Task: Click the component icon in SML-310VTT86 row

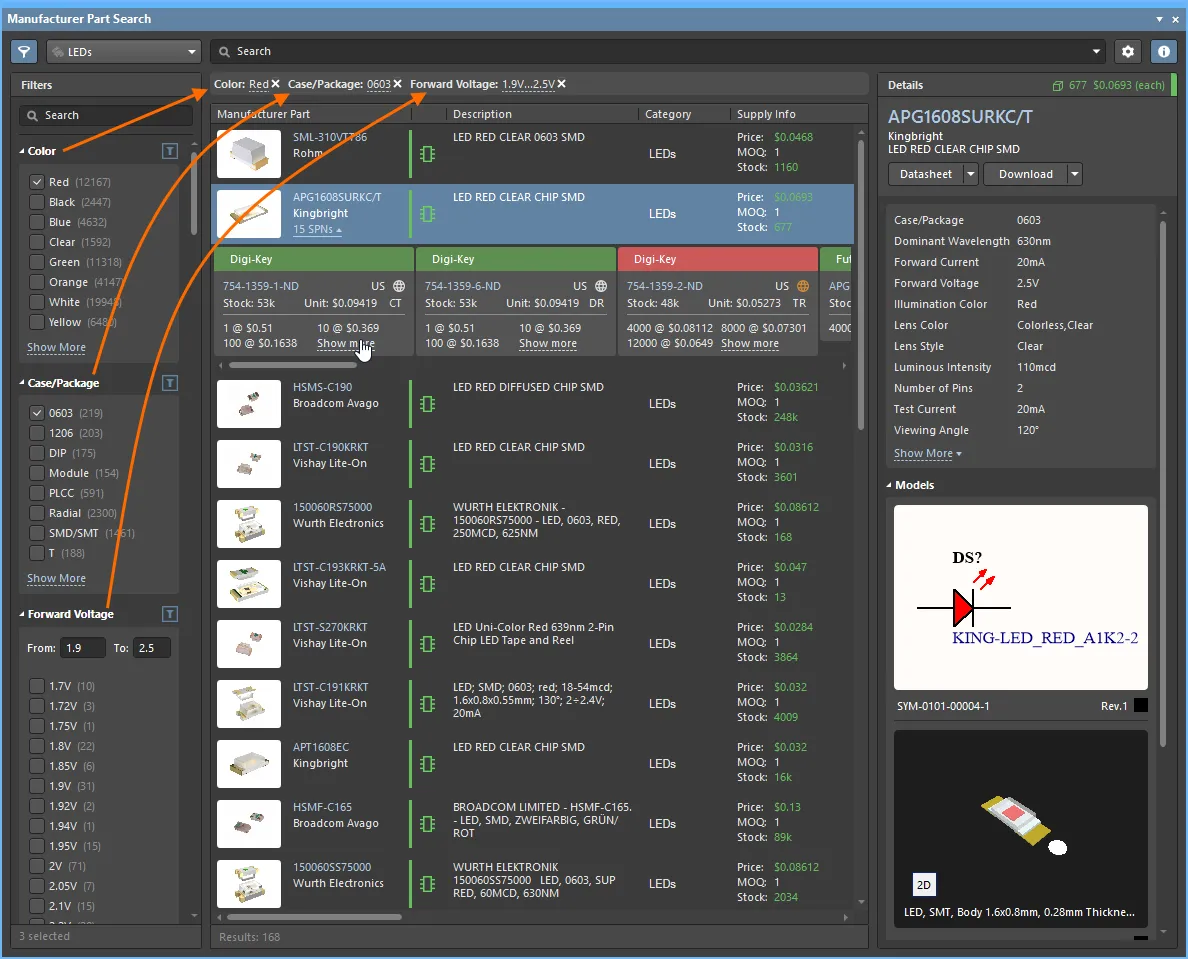Action: tap(427, 154)
